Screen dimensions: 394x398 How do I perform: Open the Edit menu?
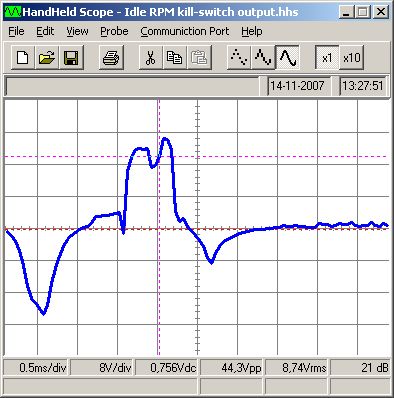[x=45, y=31]
